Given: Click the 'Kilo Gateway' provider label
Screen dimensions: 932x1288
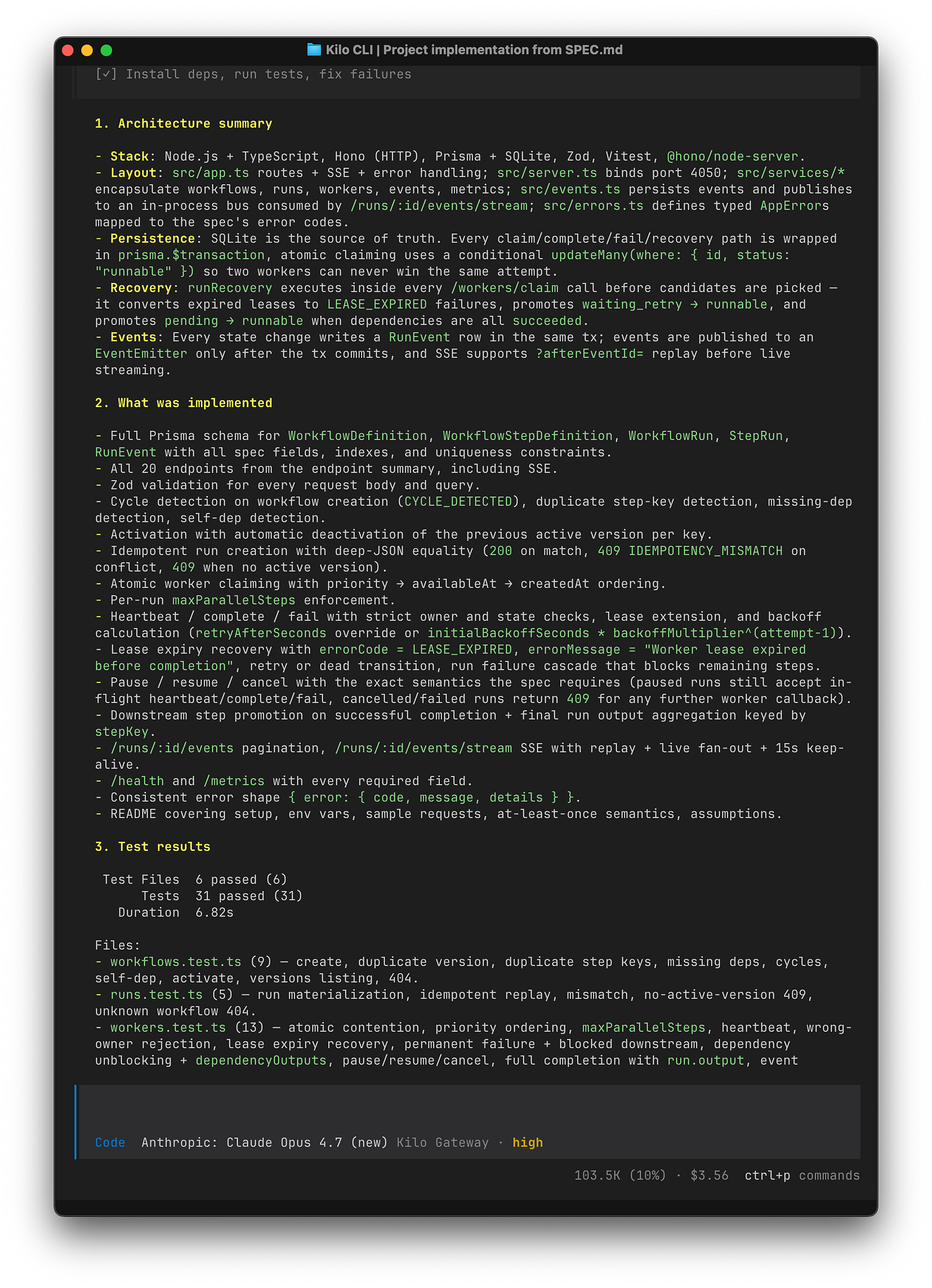Looking at the screenshot, I should tap(442, 1143).
